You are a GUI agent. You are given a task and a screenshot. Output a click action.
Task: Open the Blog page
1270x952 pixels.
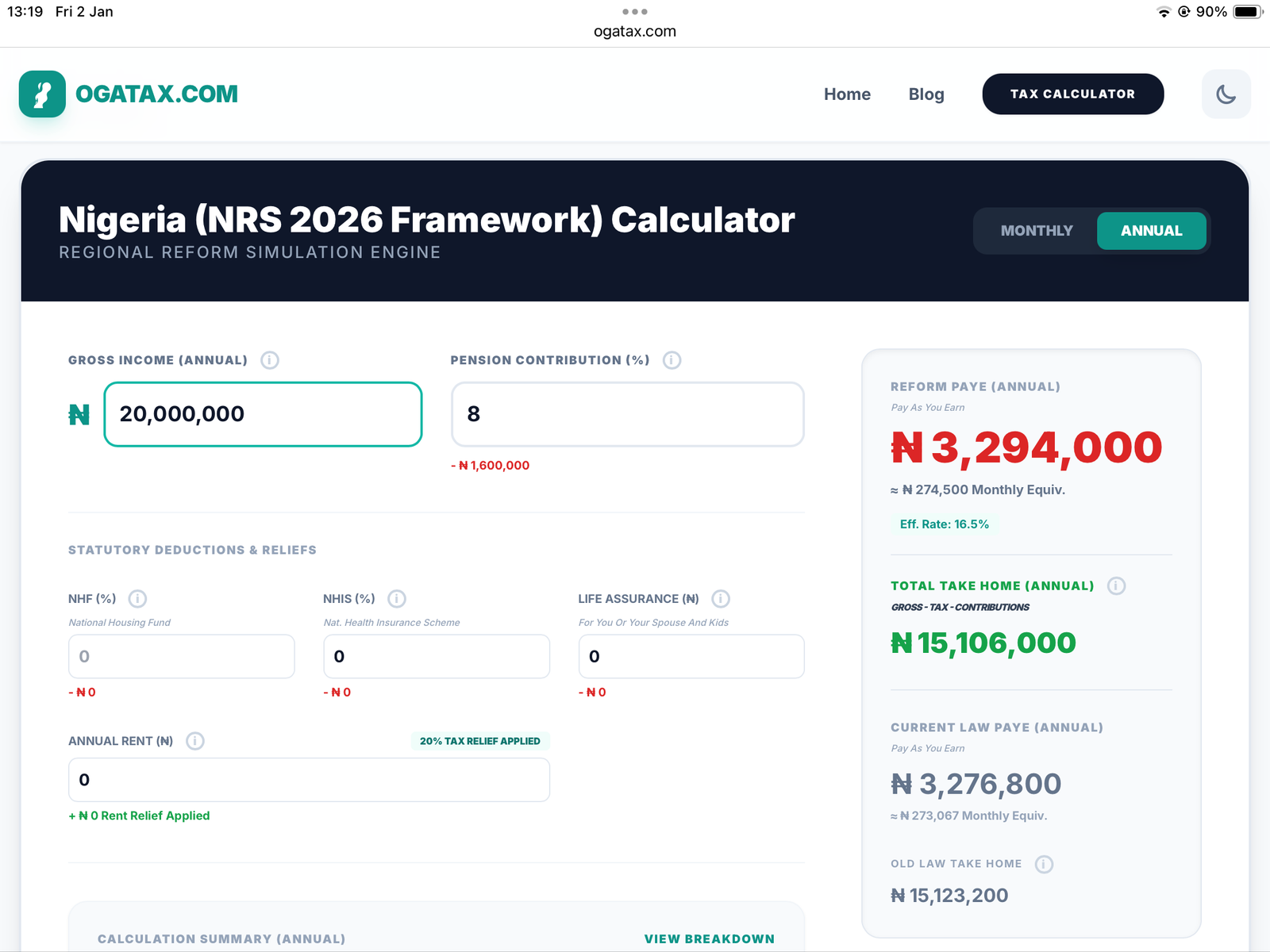pyautogui.click(x=926, y=94)
